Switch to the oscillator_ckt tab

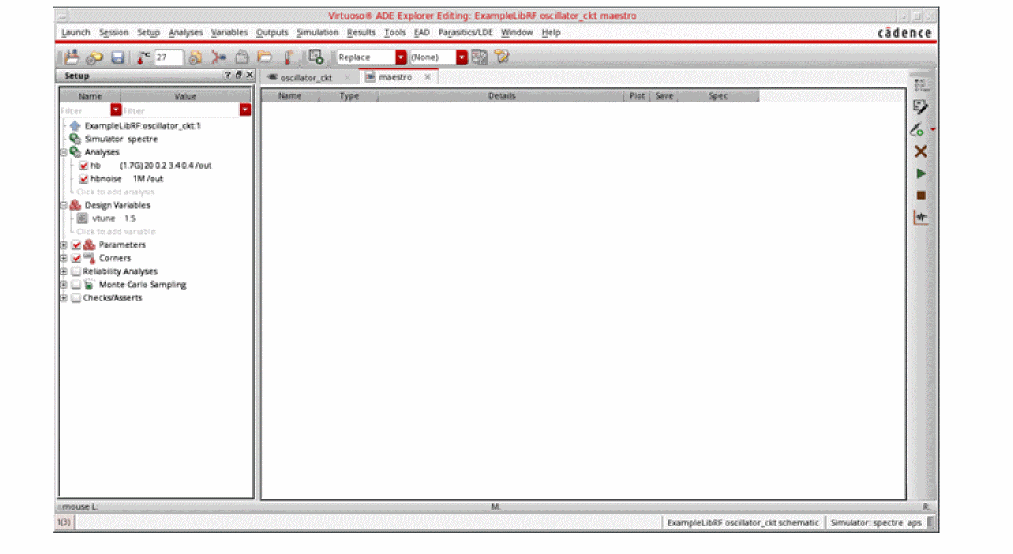(306, 77)
